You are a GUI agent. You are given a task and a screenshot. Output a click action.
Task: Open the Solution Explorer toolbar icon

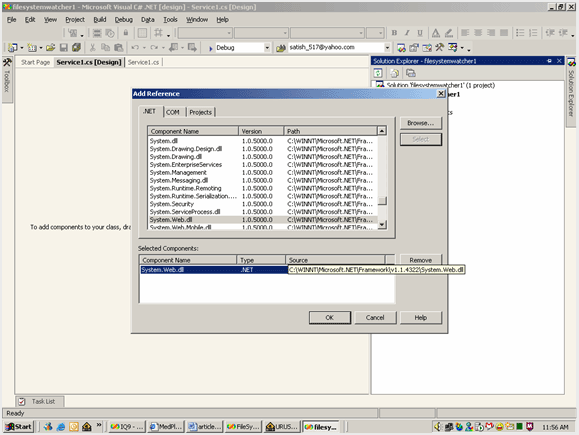(x=401, y=47)
